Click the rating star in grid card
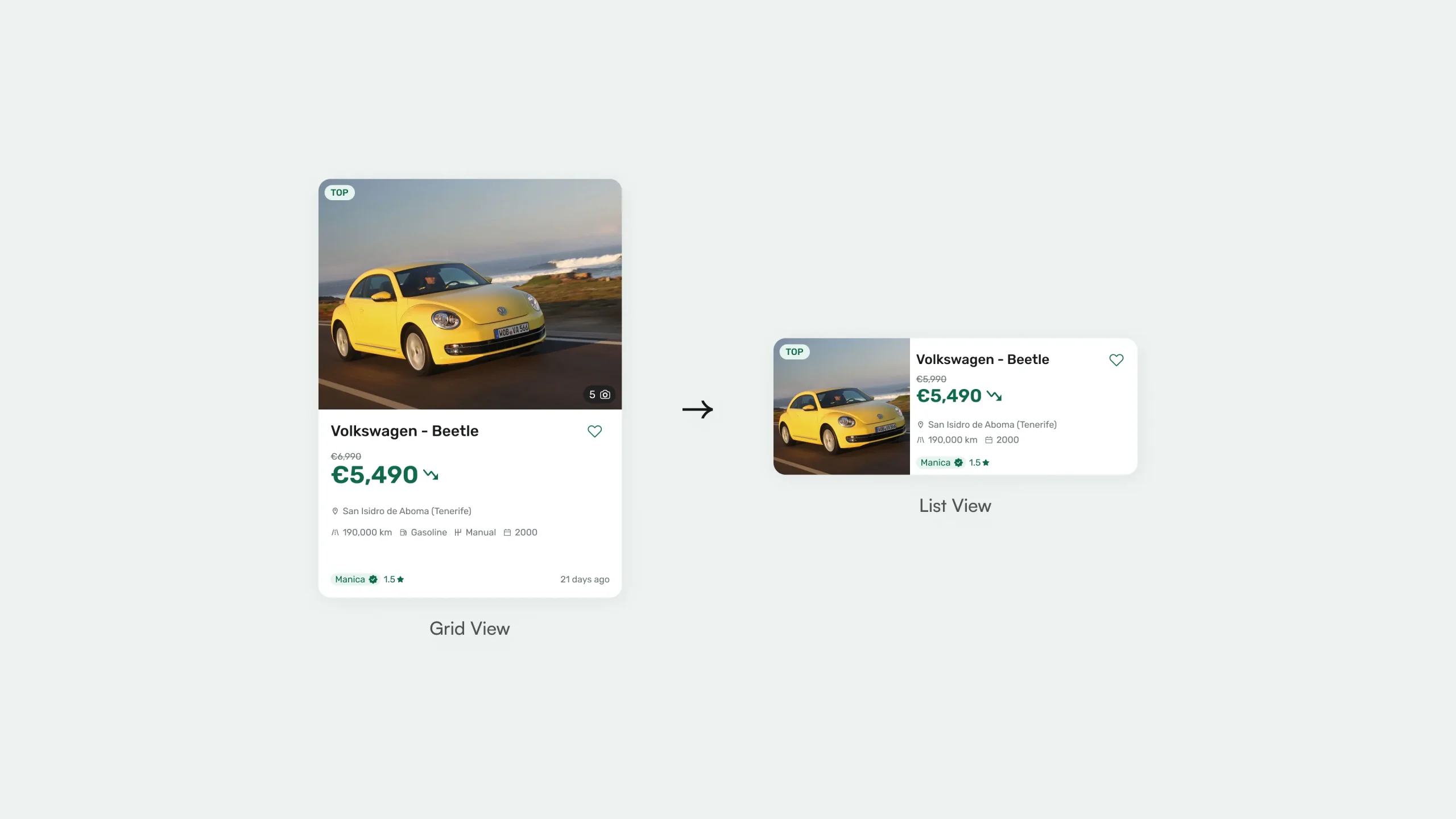Viewport: 1456px width, 819px height. [x=400, y=580]
